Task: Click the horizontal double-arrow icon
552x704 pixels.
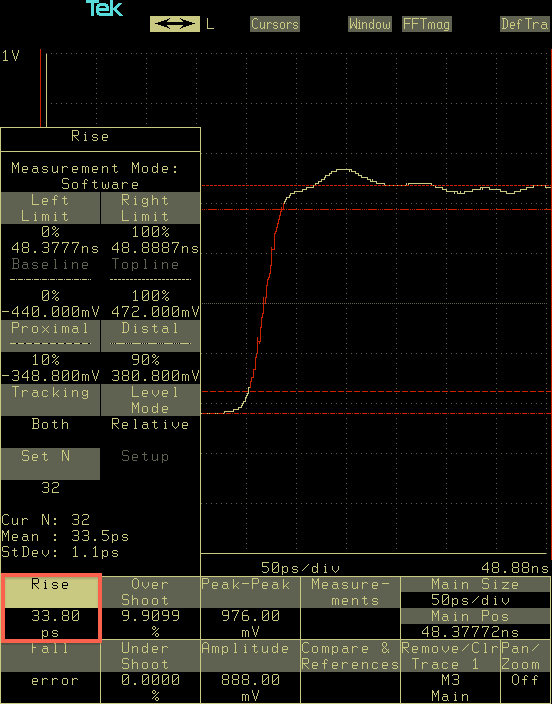Action: point(175,24)
